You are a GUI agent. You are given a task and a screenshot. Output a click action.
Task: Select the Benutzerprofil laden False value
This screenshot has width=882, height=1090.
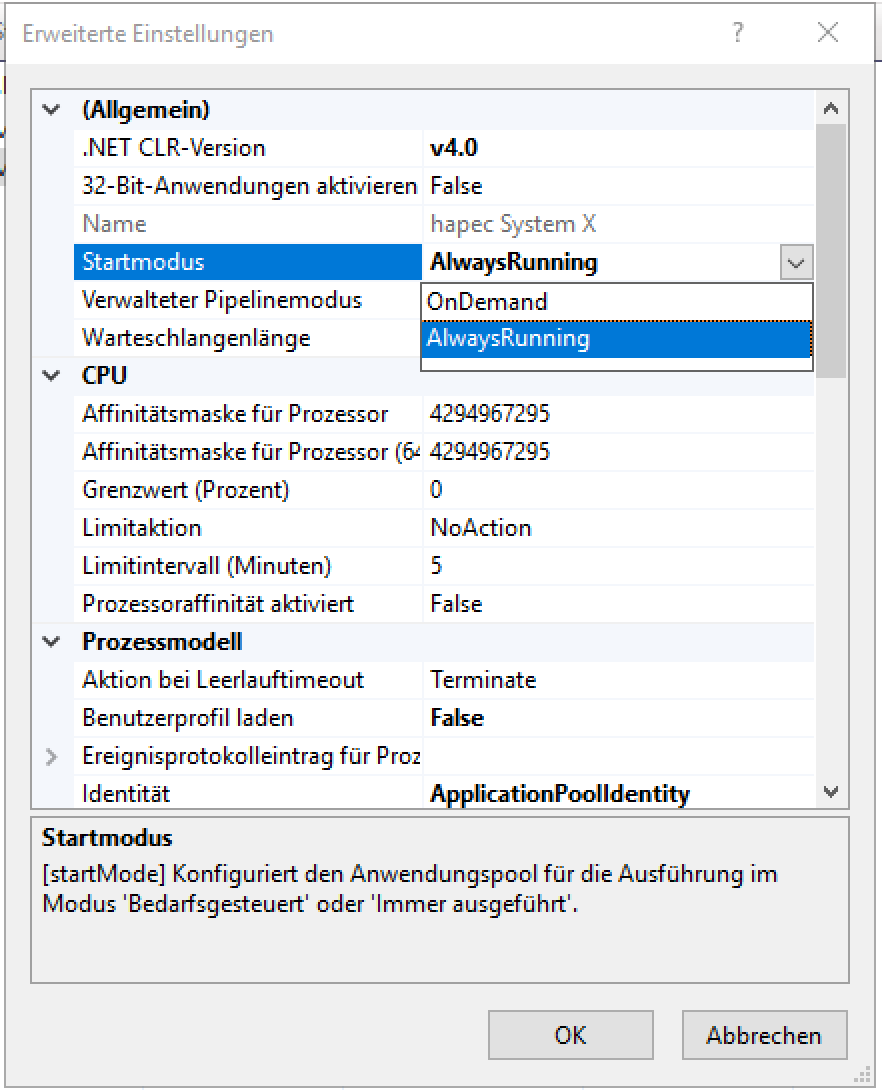coord(457,718)
